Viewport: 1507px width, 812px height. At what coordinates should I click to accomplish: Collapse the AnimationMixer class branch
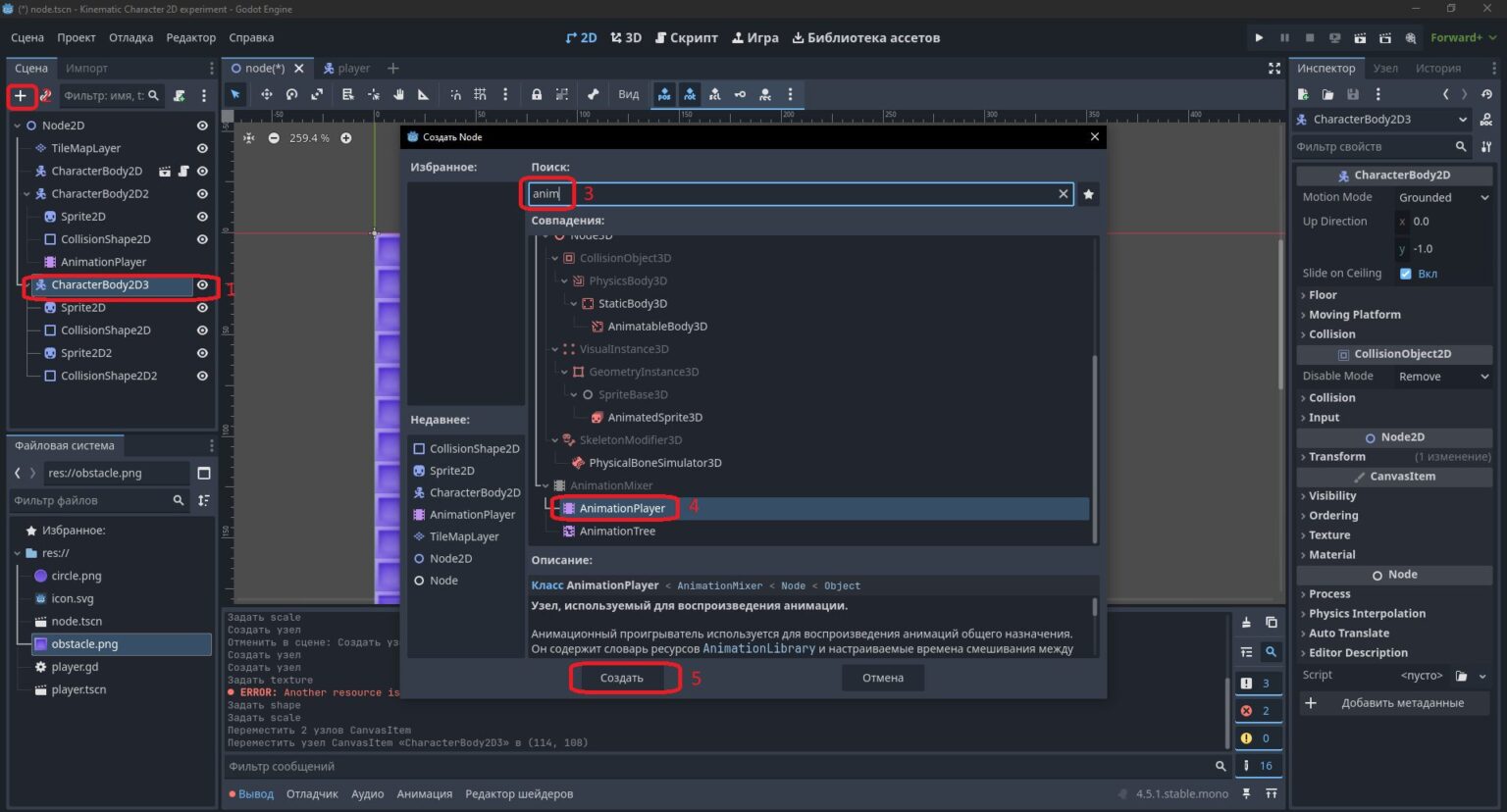pos(546,485)
